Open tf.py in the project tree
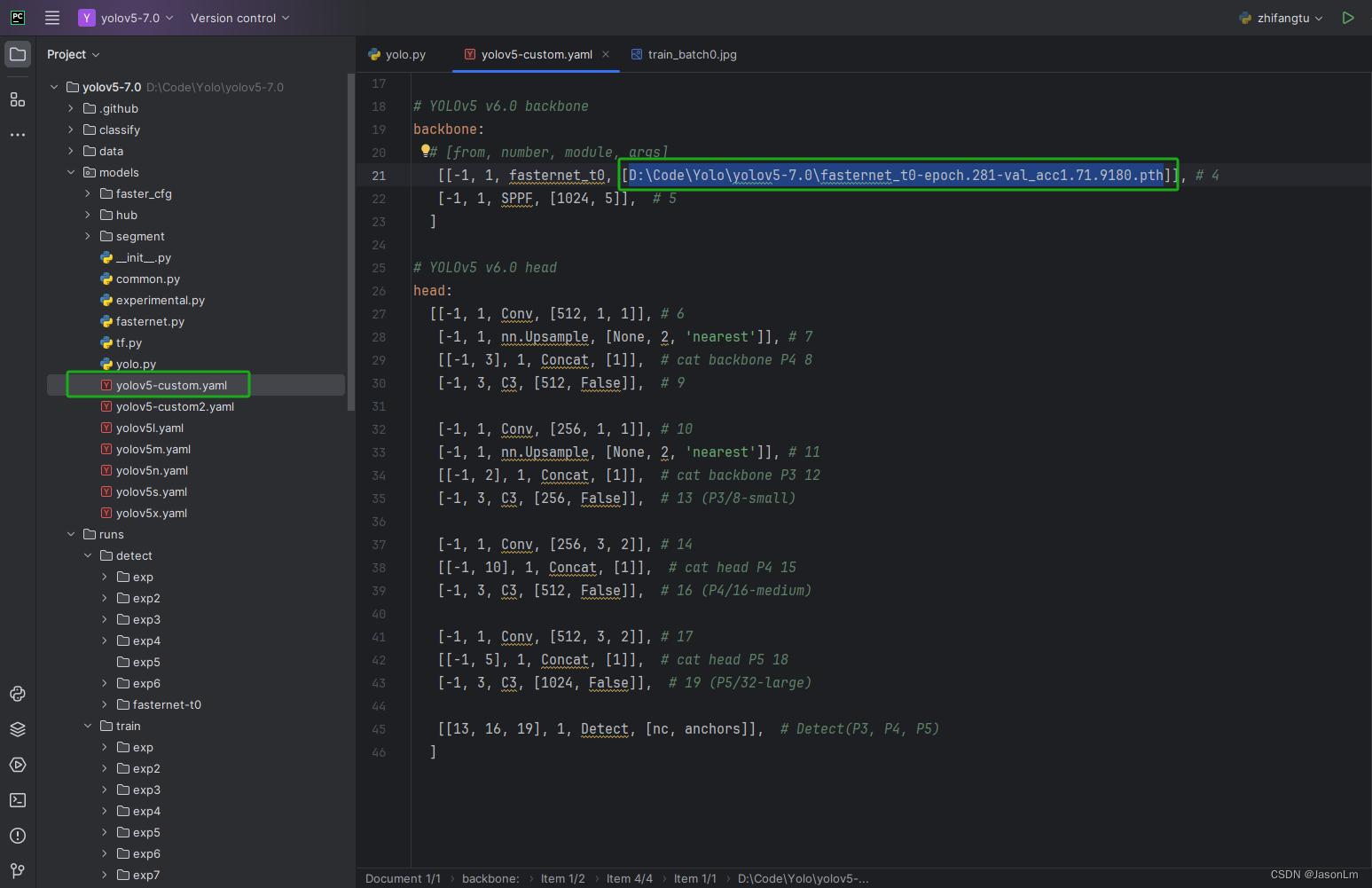 129,342
